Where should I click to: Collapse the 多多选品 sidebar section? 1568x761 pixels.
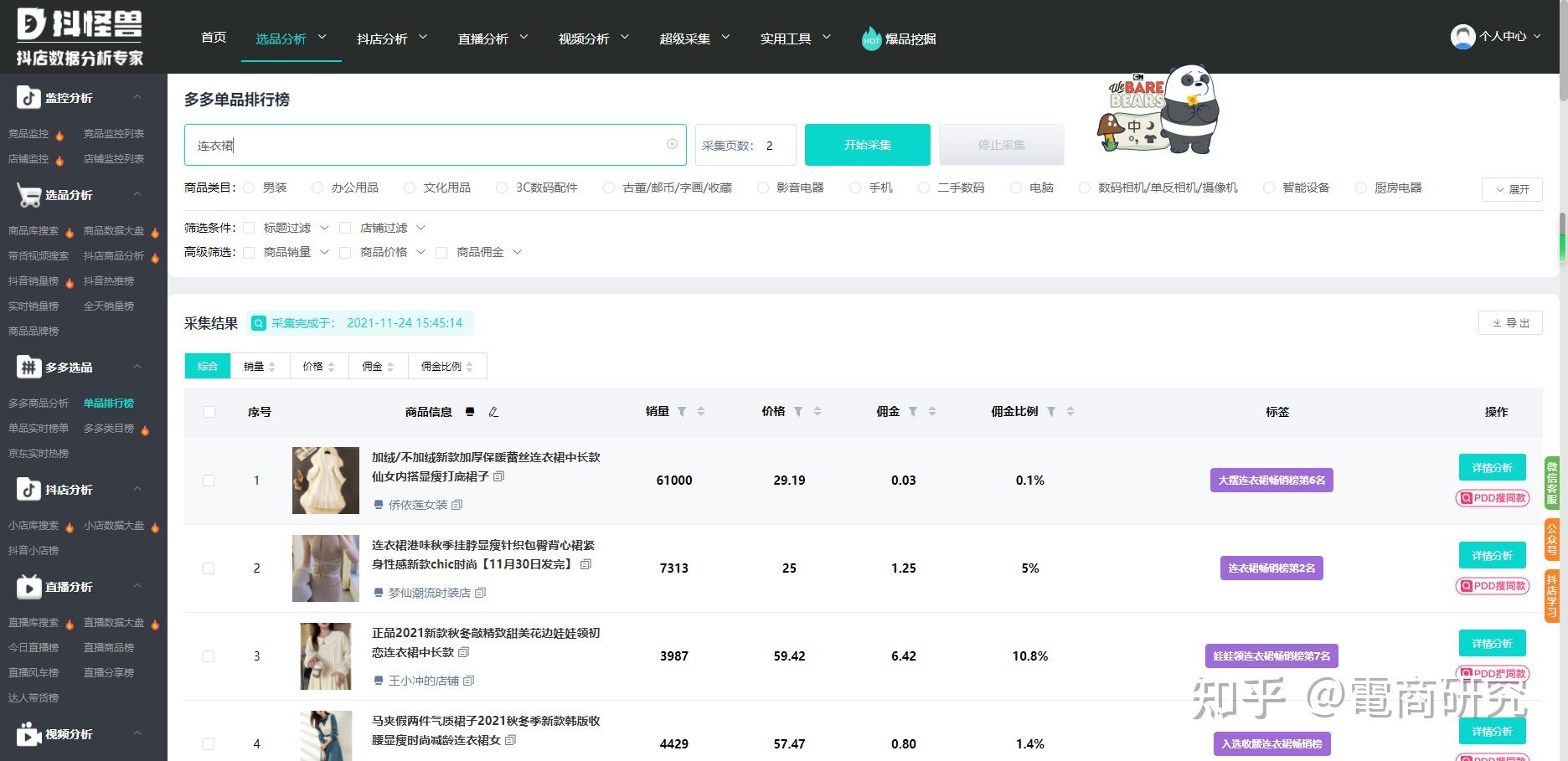(x=137, y=367)
